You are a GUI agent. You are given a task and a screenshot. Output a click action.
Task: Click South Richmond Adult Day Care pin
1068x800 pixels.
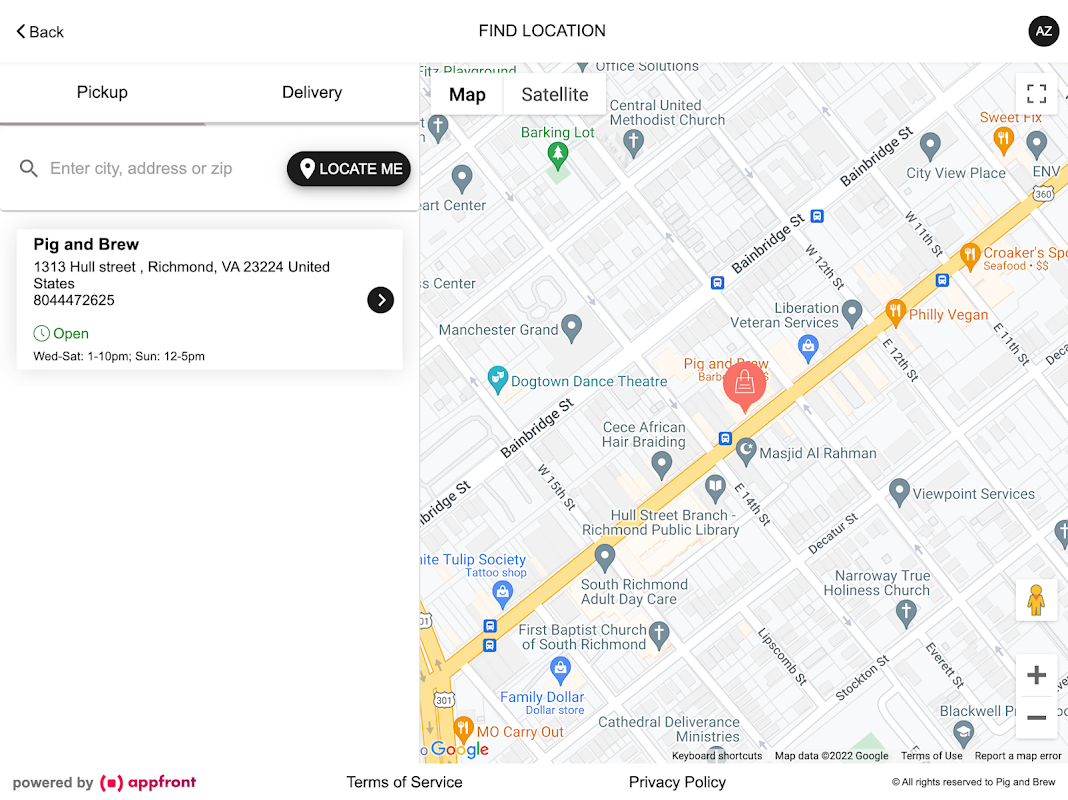(x=605, y=558)
